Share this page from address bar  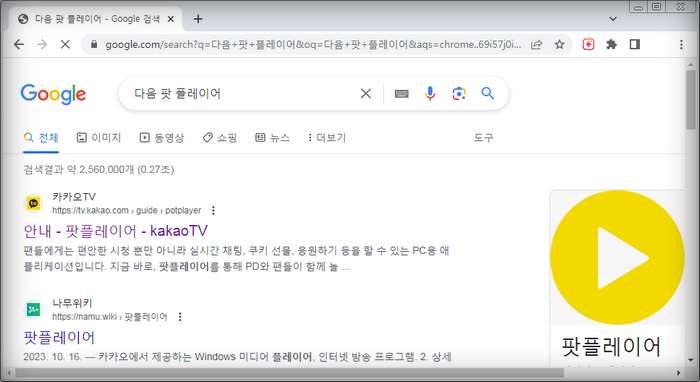point(537,44)
